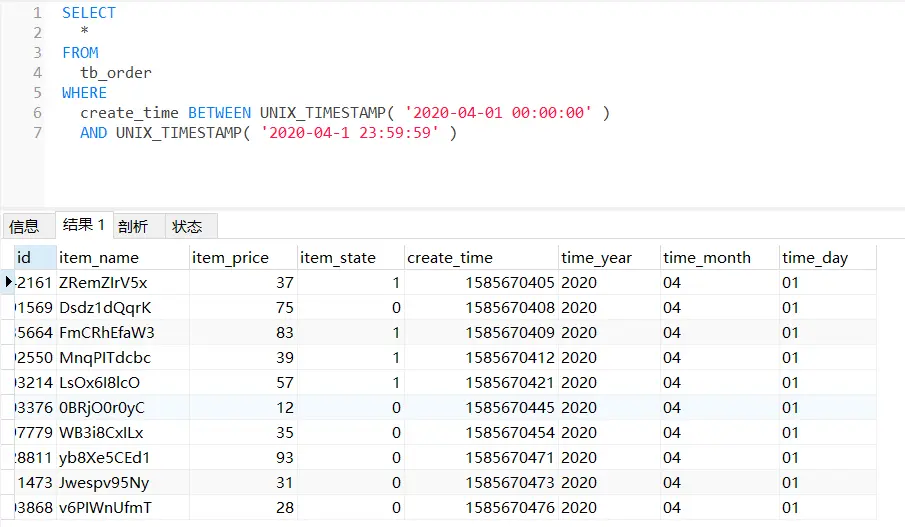Click the id cell ending 8811

pyautogui.click(x=35, y=458)
